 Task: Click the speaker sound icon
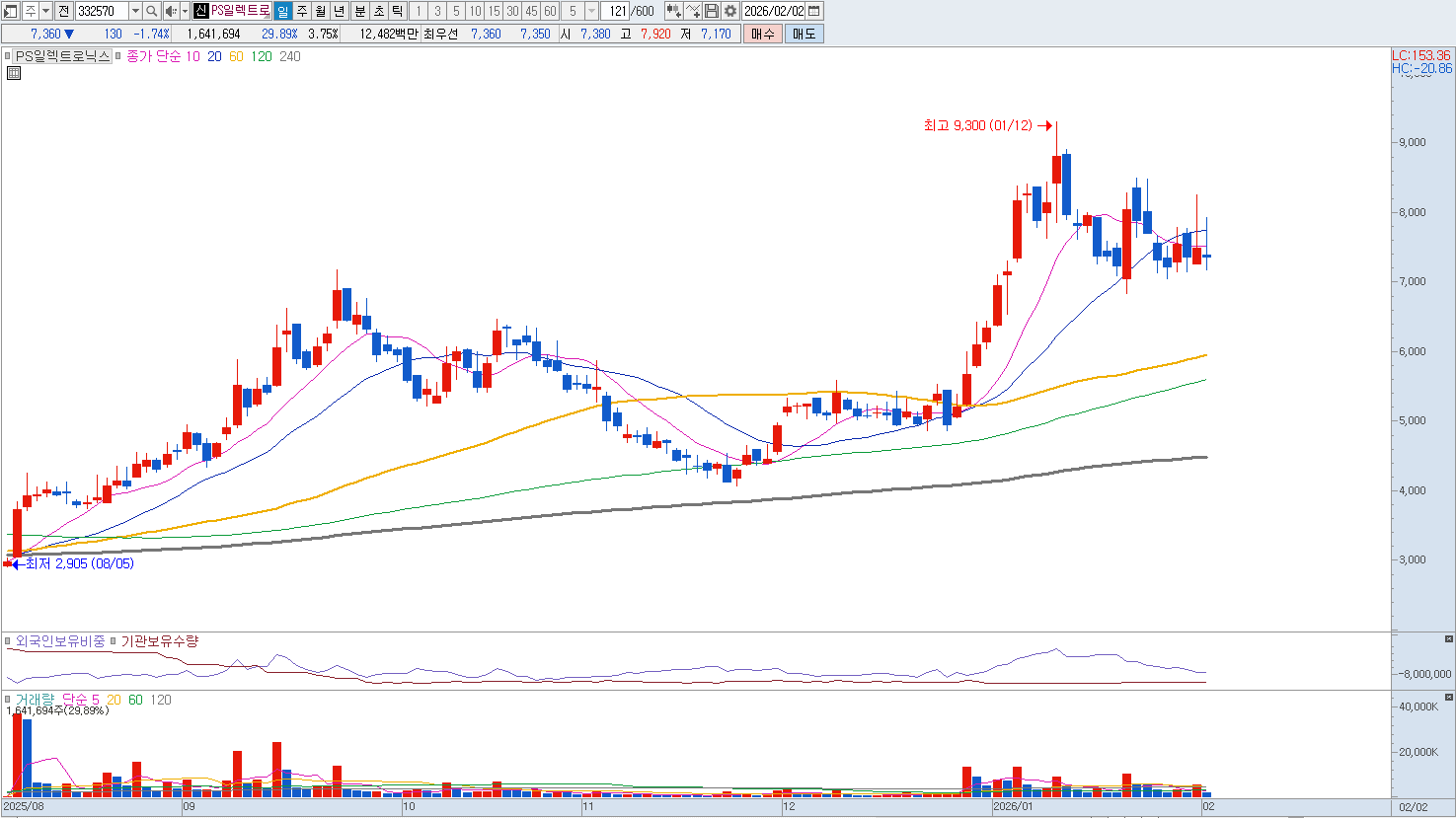[x=170, y=11]
